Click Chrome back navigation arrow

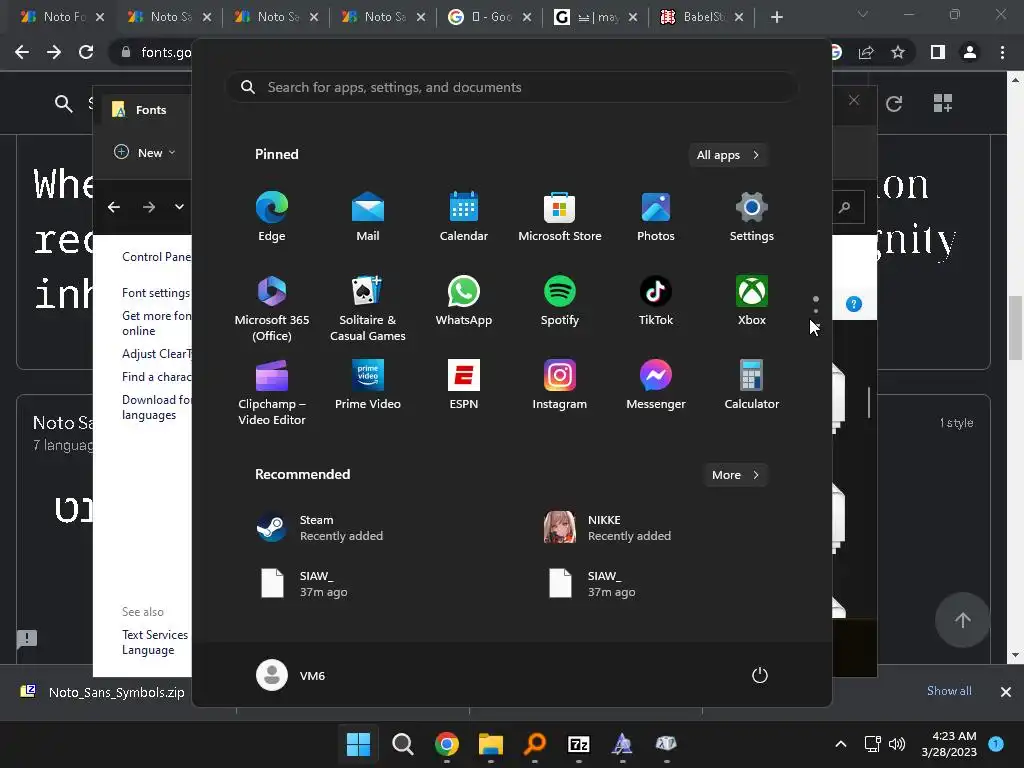pyautogui.click(x=22, y=52)
